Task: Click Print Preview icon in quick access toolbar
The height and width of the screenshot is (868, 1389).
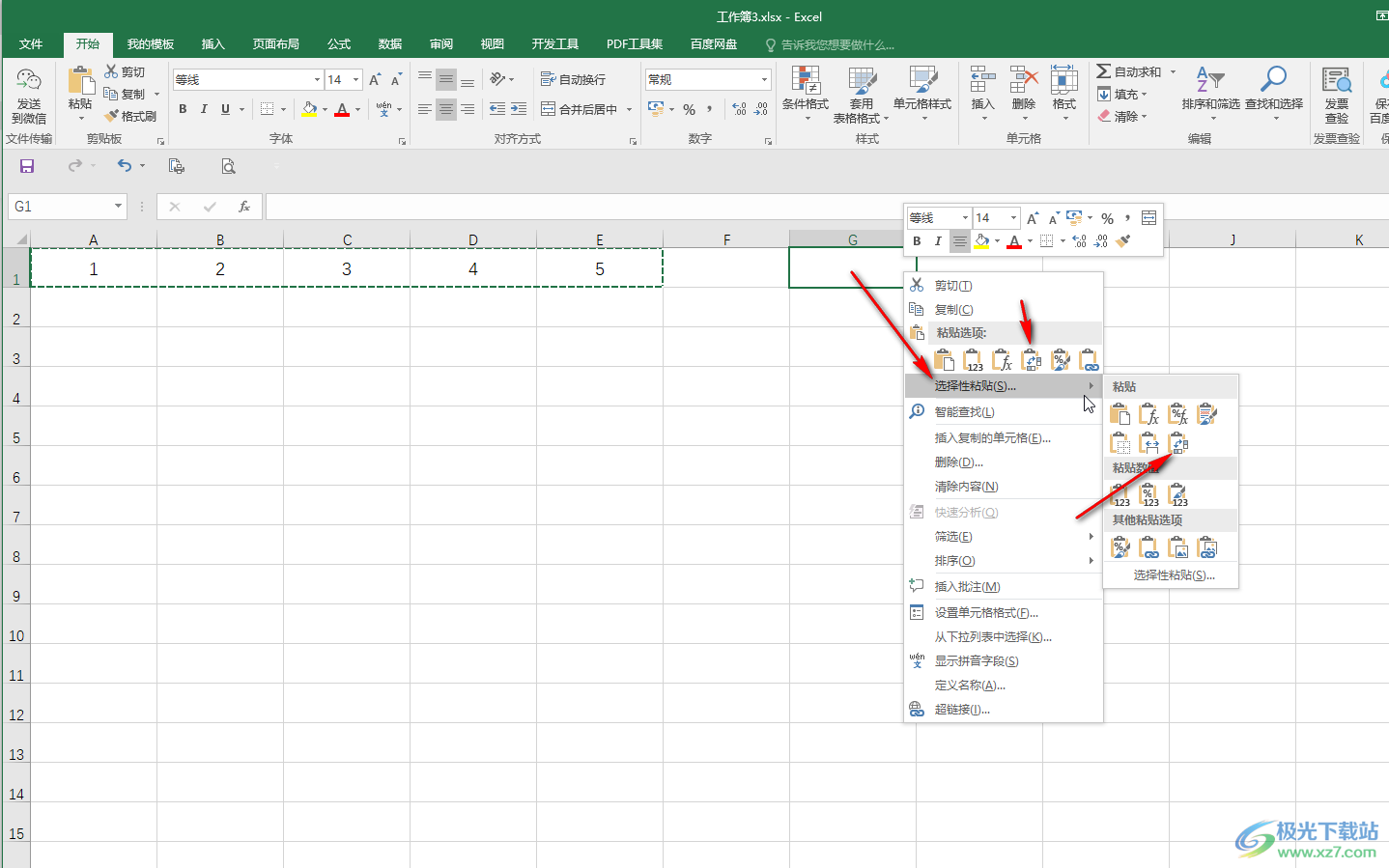Action: pos(228,166)
